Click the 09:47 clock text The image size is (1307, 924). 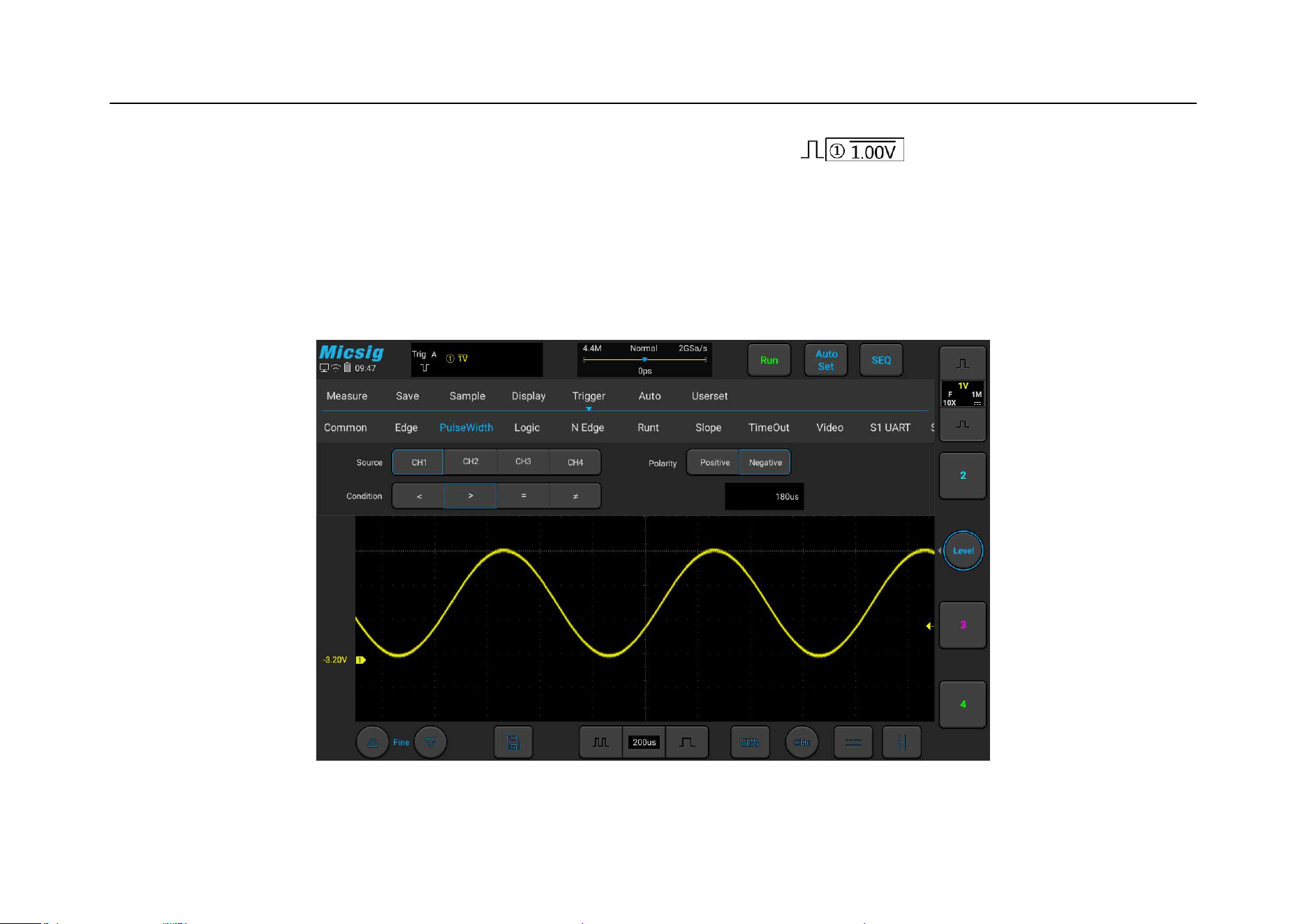[x=365, y=368]
